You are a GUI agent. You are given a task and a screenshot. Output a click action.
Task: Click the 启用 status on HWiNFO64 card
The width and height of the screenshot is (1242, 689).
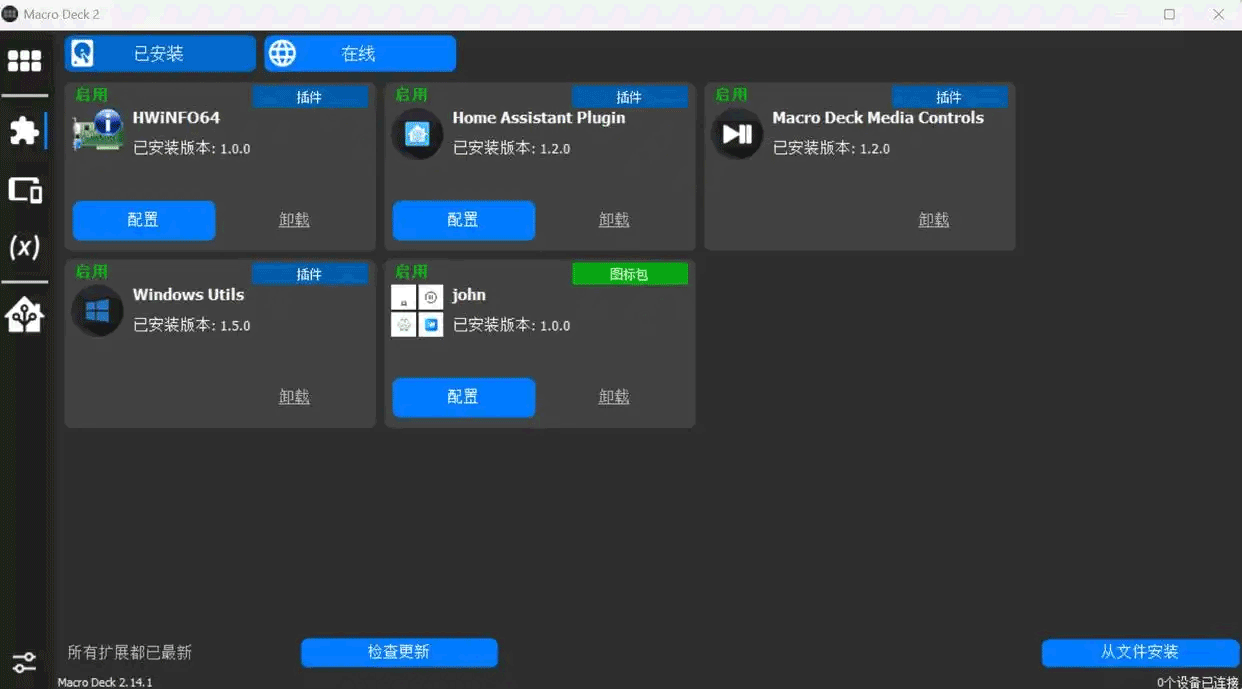(92, 95)
